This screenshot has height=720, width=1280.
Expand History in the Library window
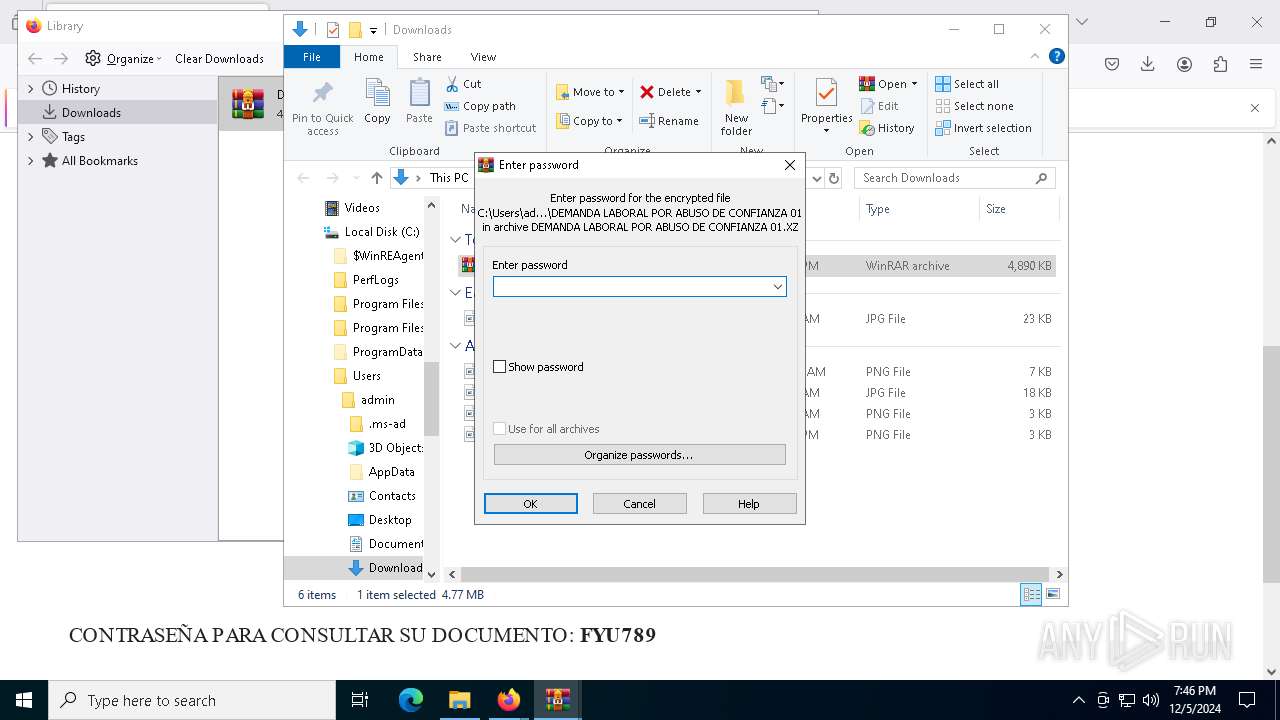tap(30, 89)
